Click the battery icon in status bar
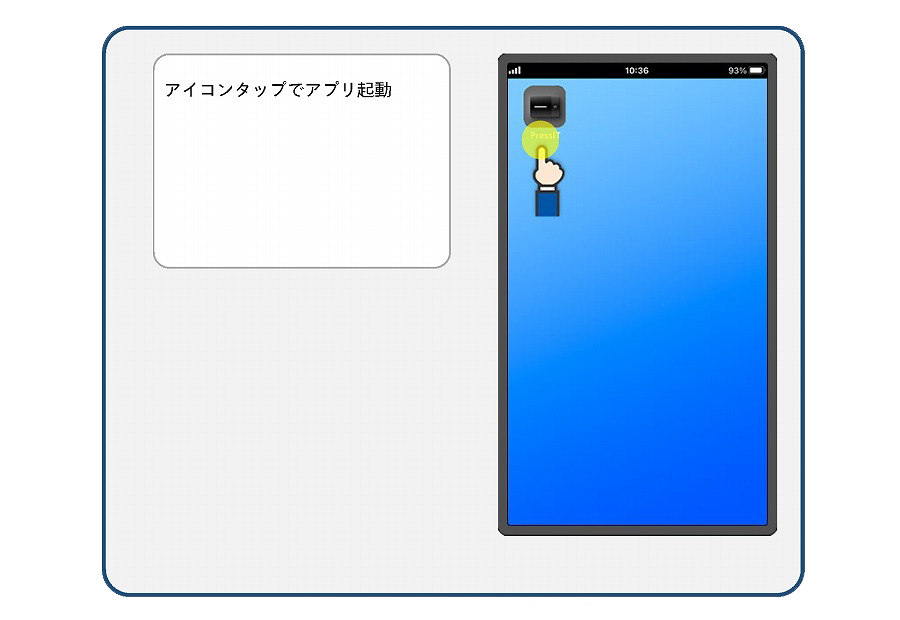The height and width of the screenshot is (620, 900). 756,71
